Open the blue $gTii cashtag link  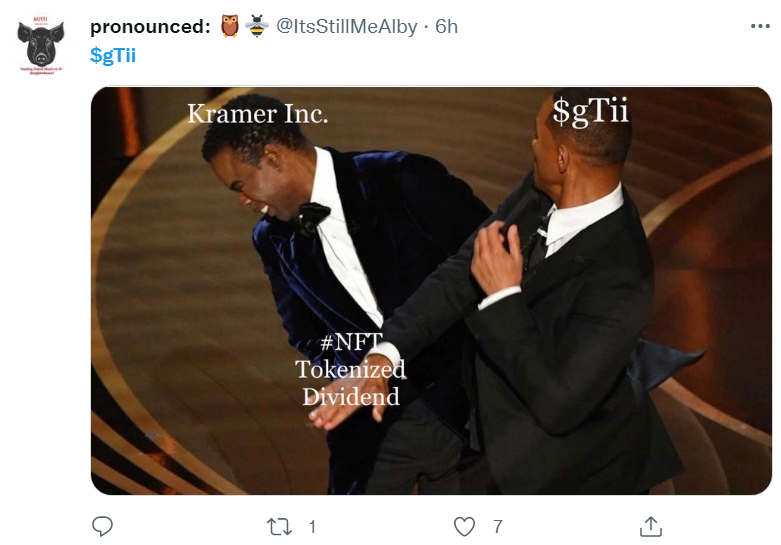113,55
